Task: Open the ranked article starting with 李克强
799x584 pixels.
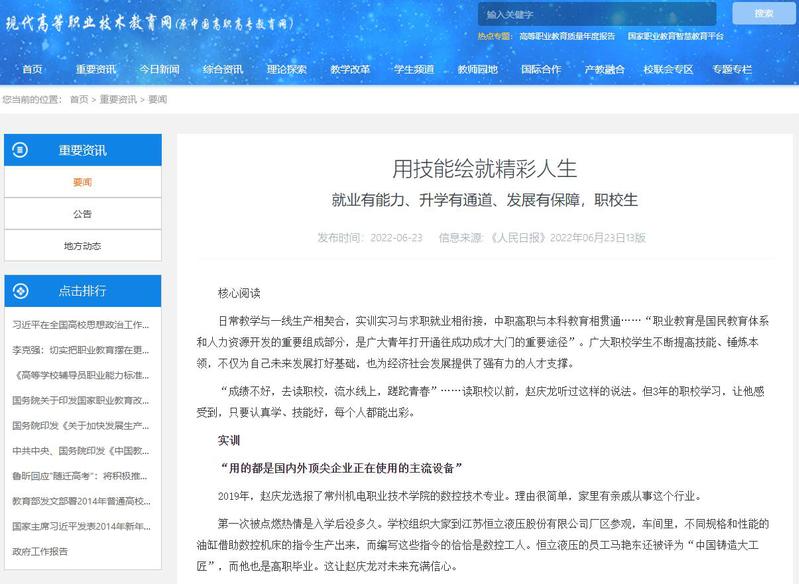Action: [80, 350]
